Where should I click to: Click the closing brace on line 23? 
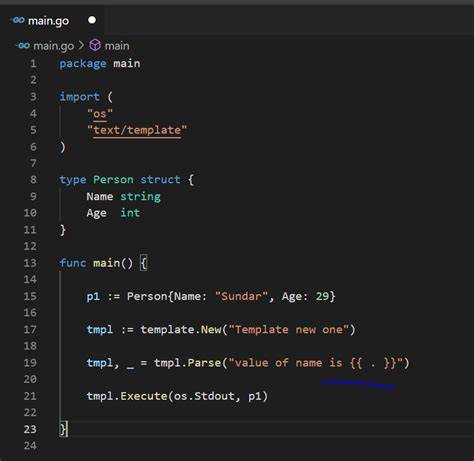[x=63, y=429]
